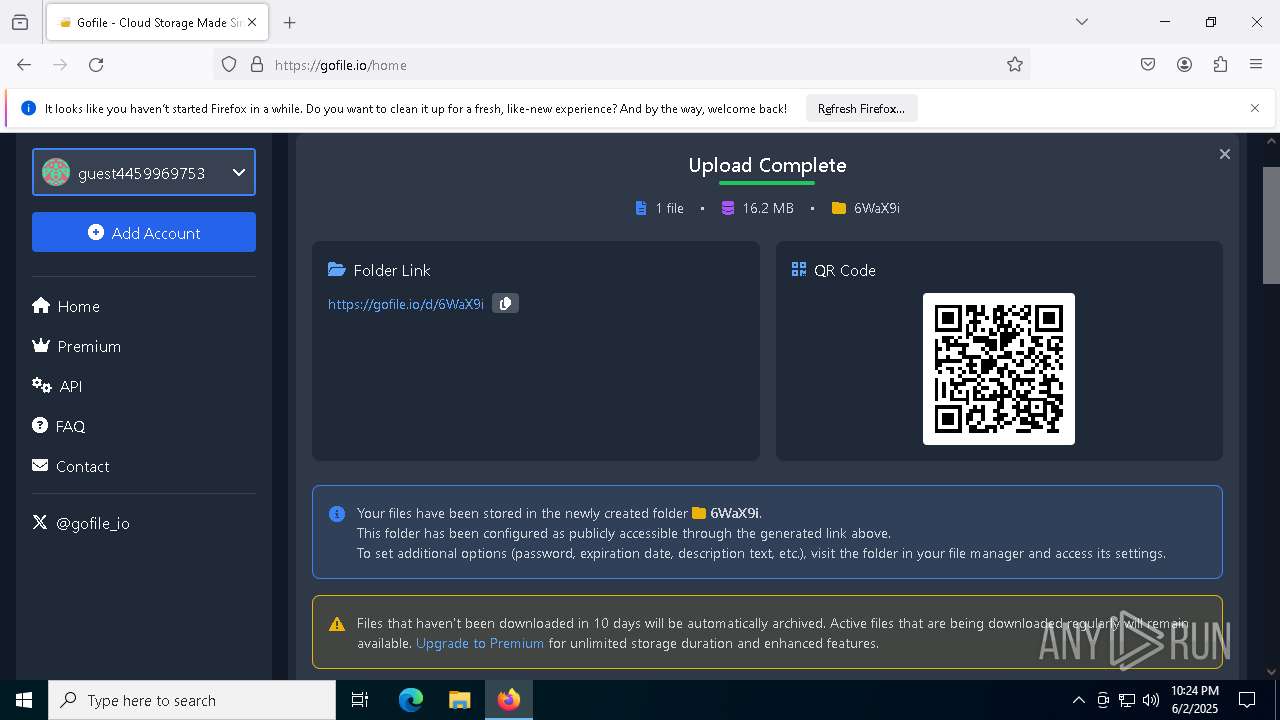The image size is (1280, 720).
Task: Select the Gofile - Cloud Storage tab
Action: [156, 22]
